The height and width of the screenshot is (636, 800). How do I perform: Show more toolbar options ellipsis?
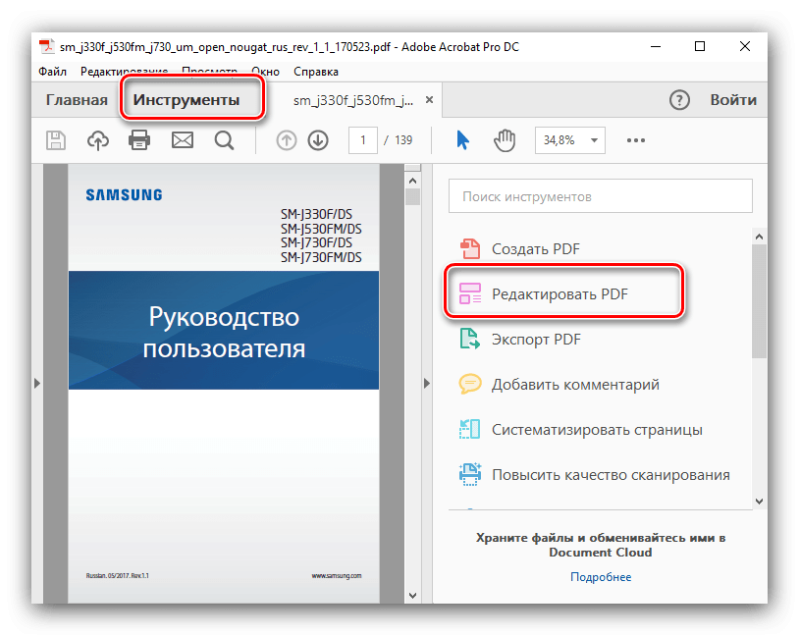636,140
